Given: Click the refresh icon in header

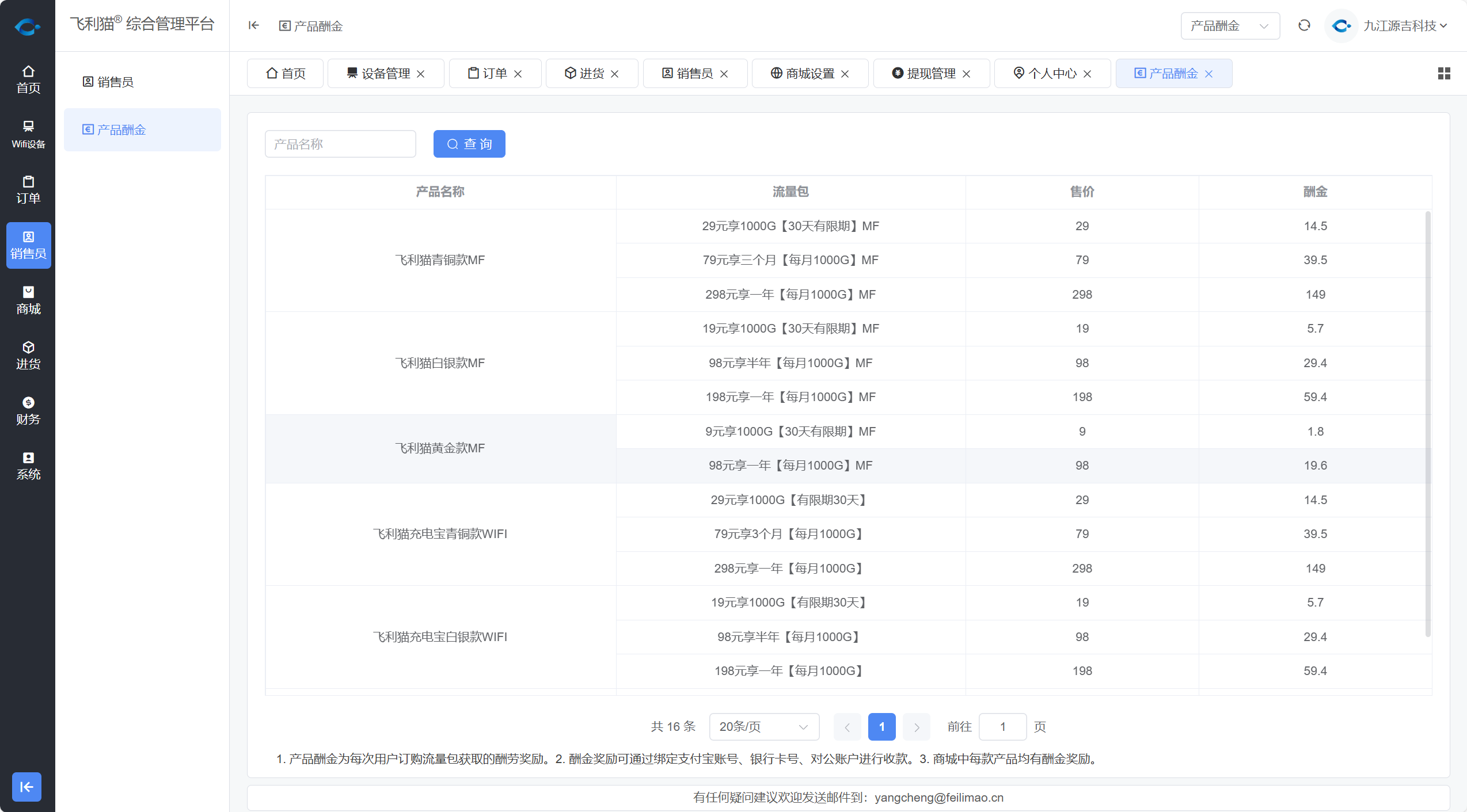Looking at the screenshot, I should click(x=1304, y=25).
